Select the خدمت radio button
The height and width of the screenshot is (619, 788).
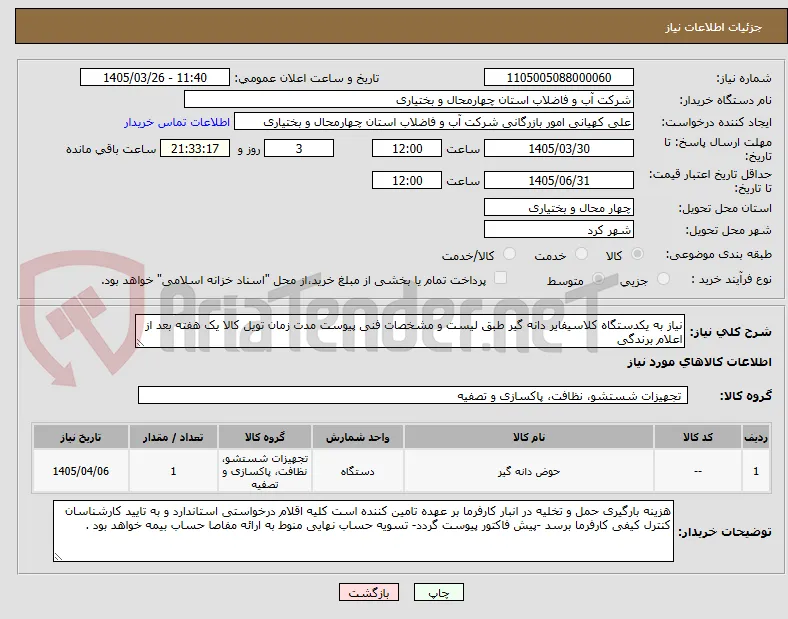point(581,254)
